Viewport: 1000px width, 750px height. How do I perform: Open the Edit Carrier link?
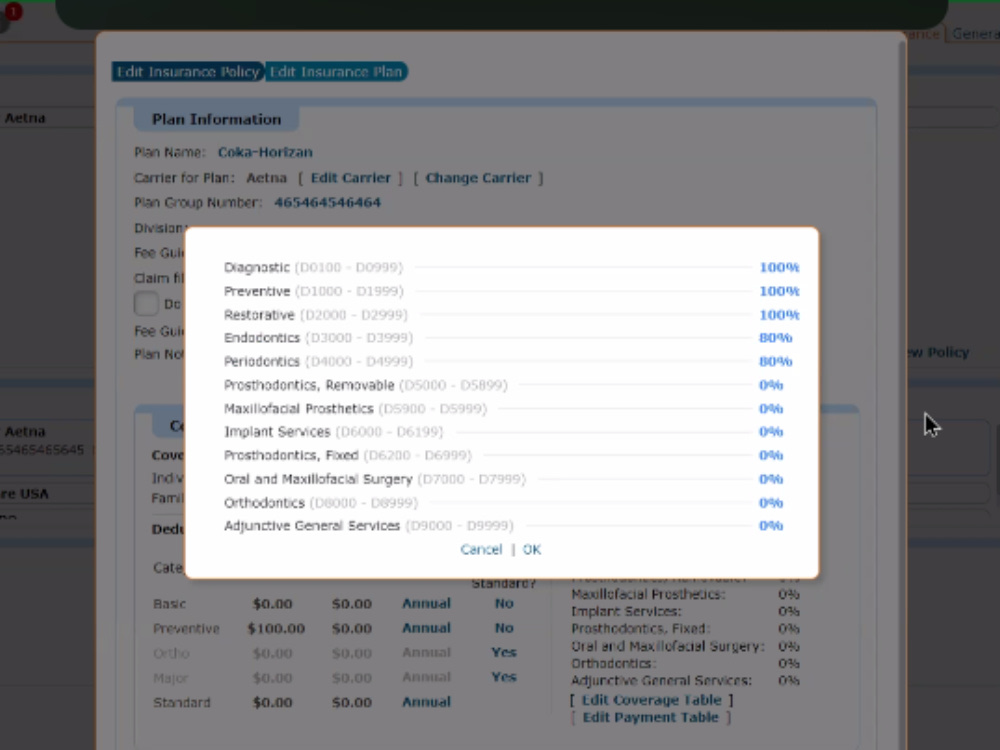350,178
